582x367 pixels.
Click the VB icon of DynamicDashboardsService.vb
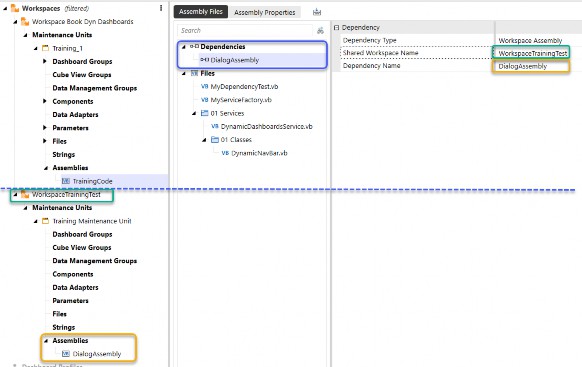click(x=215, y=126)
